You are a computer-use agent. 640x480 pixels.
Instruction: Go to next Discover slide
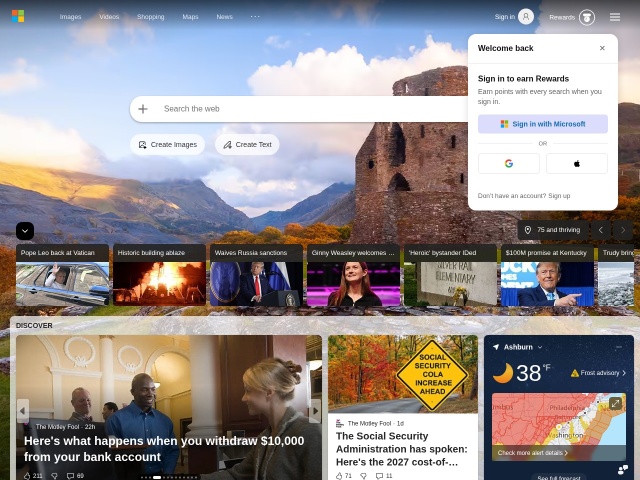point(315,411)
